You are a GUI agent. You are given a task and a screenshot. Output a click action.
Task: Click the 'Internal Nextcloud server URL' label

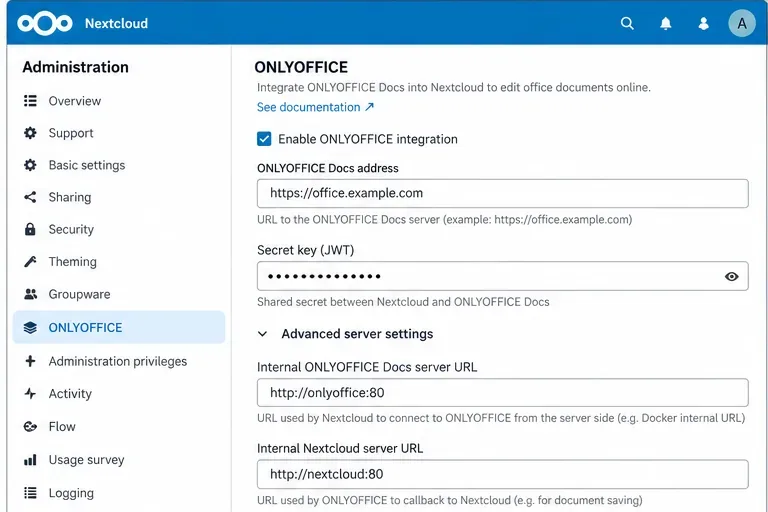click(340, 448)
